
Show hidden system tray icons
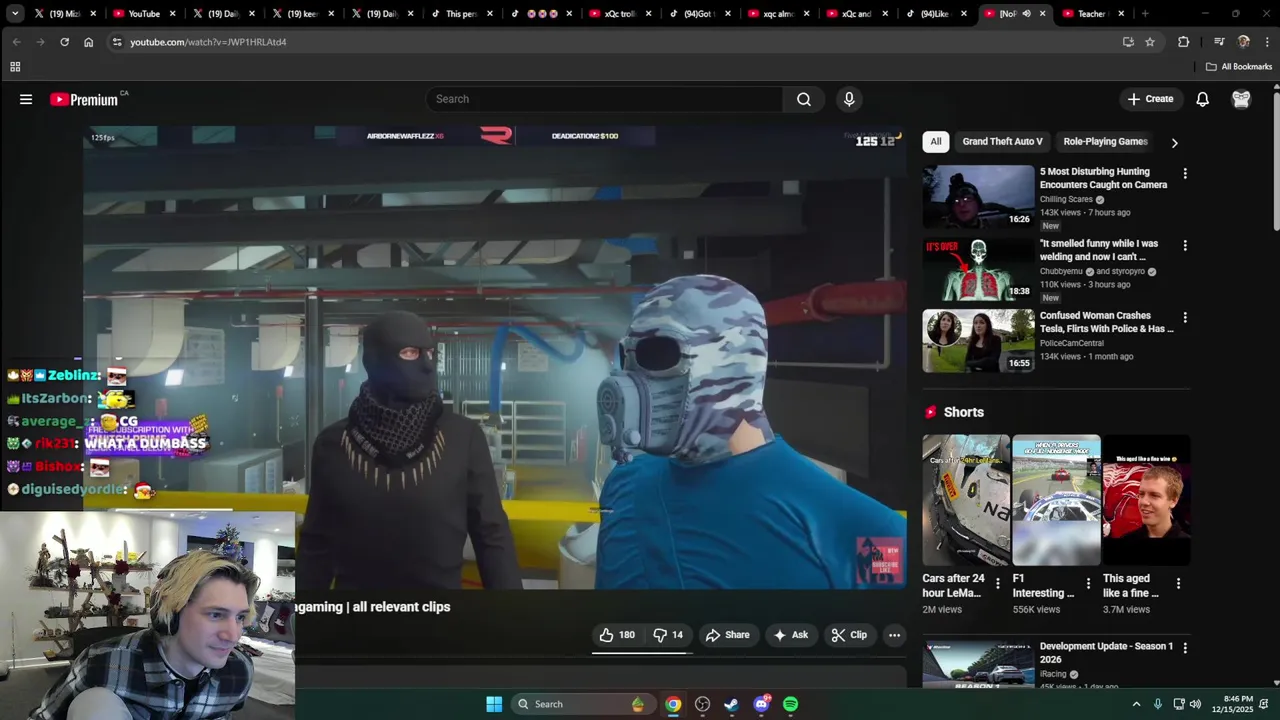point(1136,704)
